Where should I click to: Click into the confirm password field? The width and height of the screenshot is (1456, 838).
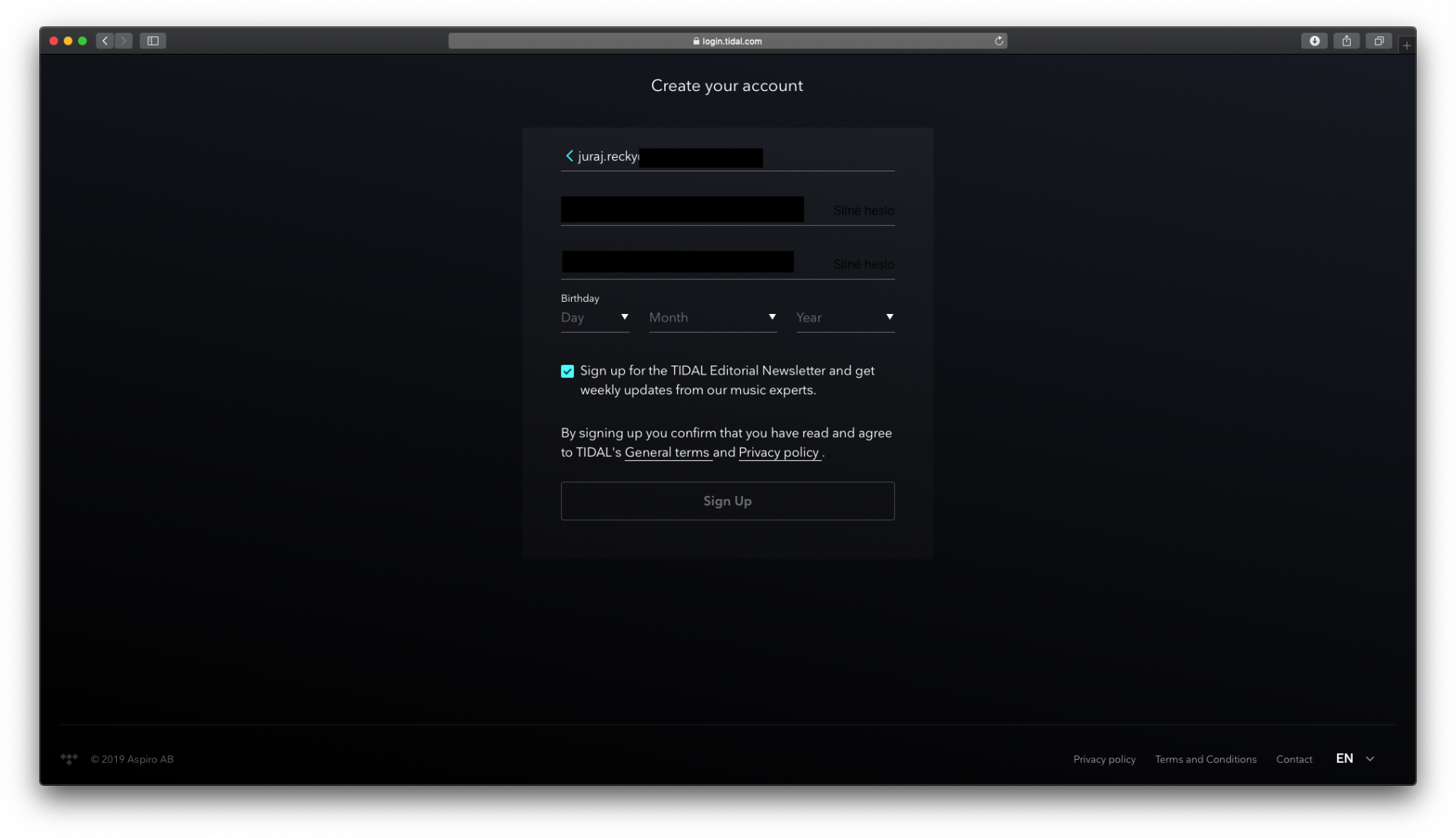[727, 263]
